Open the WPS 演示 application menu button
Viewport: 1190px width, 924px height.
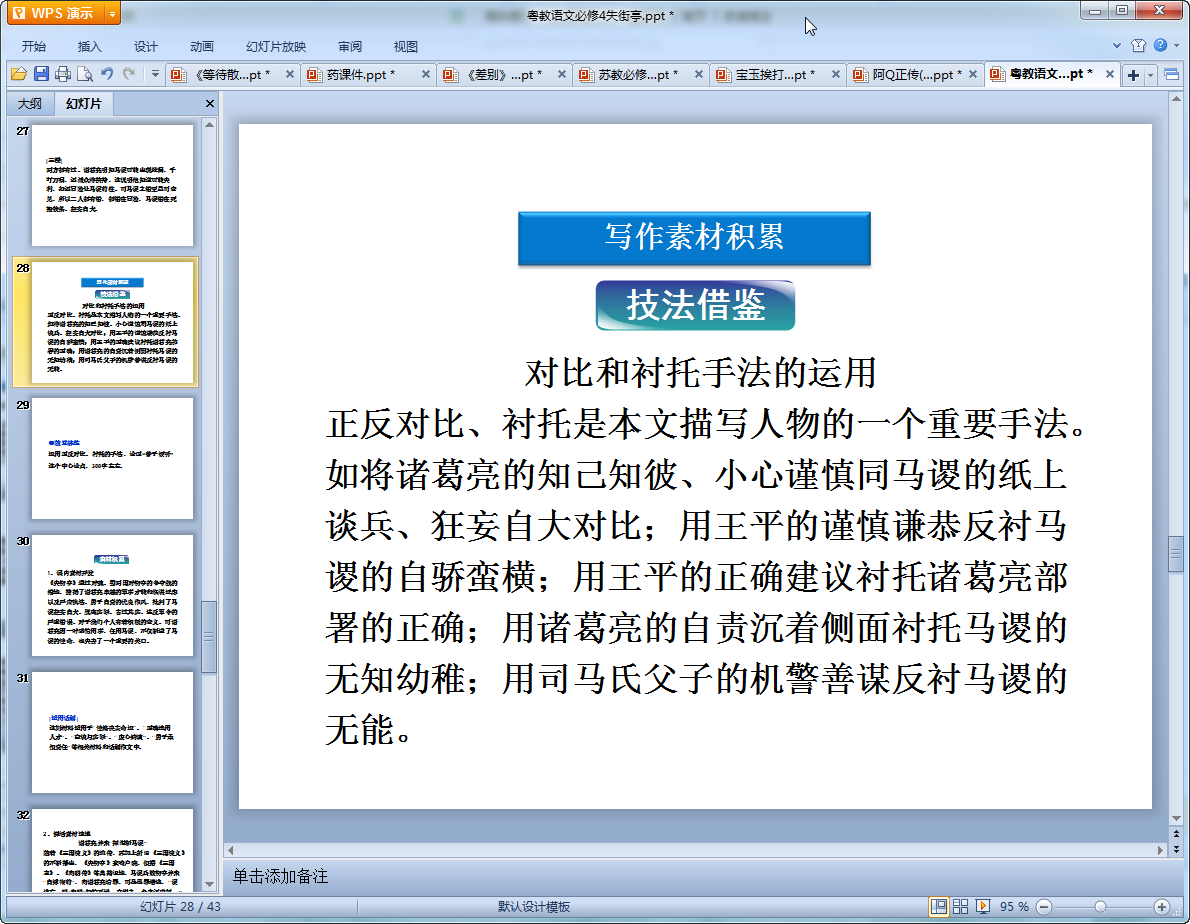[x=55, y=13]
